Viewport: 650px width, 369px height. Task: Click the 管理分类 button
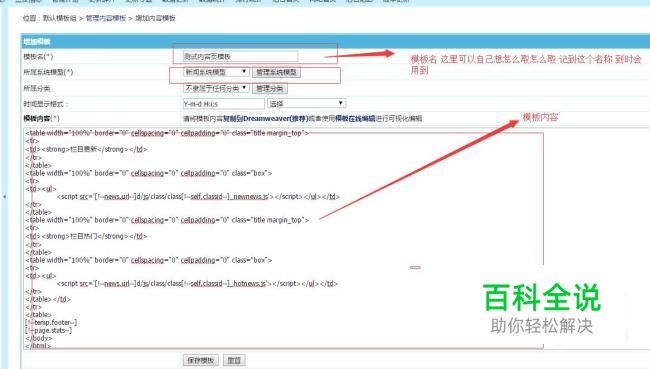pos(269,88)
